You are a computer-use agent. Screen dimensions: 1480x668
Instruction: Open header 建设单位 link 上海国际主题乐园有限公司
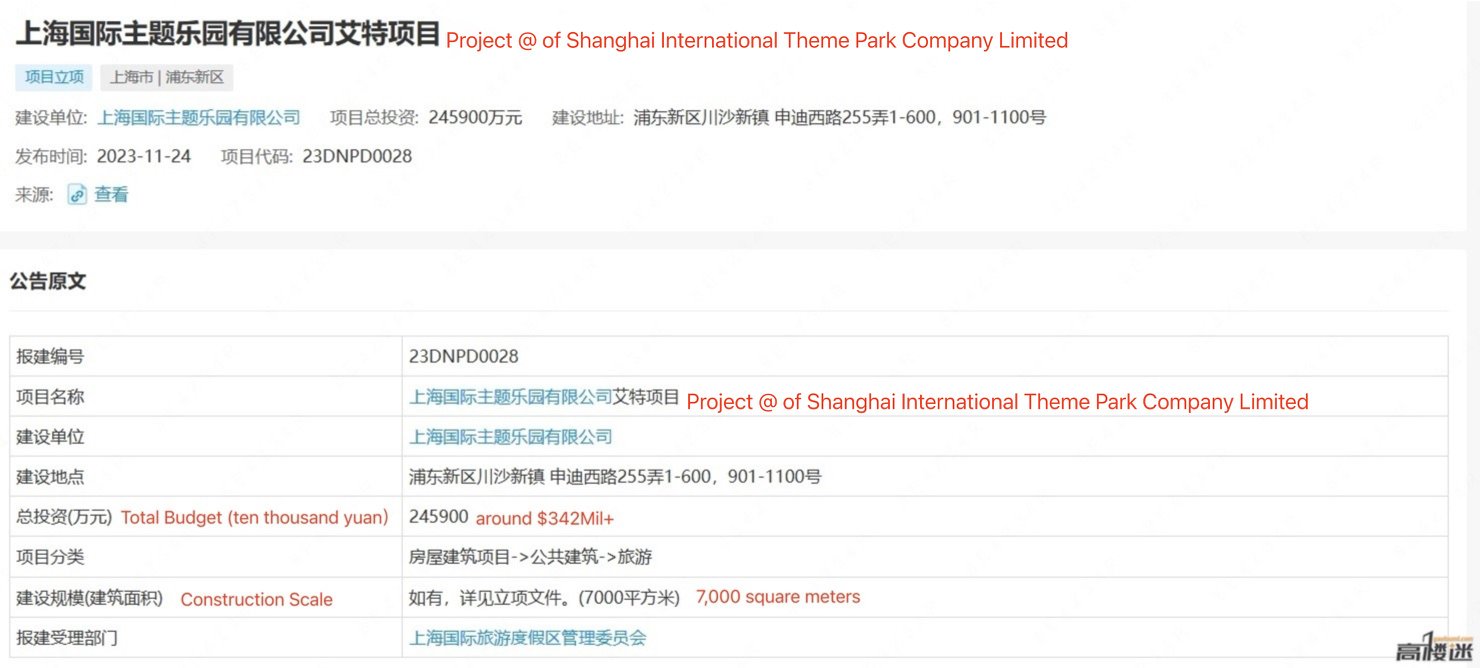click(x=198, y=117)
